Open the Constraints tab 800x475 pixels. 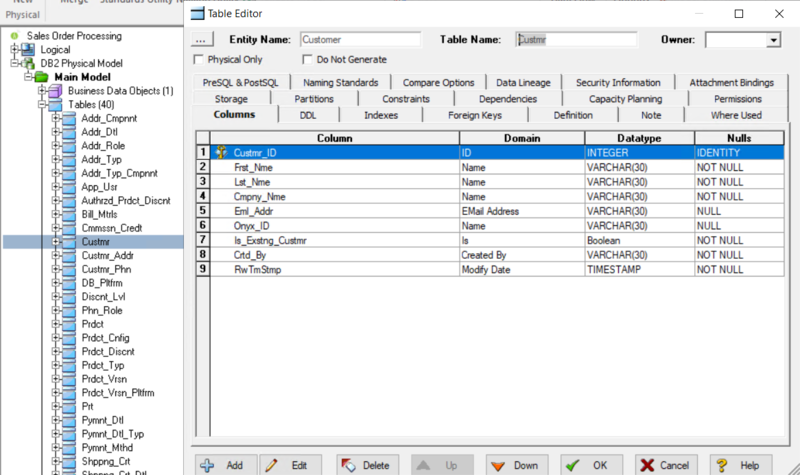(x=406, y=99)
